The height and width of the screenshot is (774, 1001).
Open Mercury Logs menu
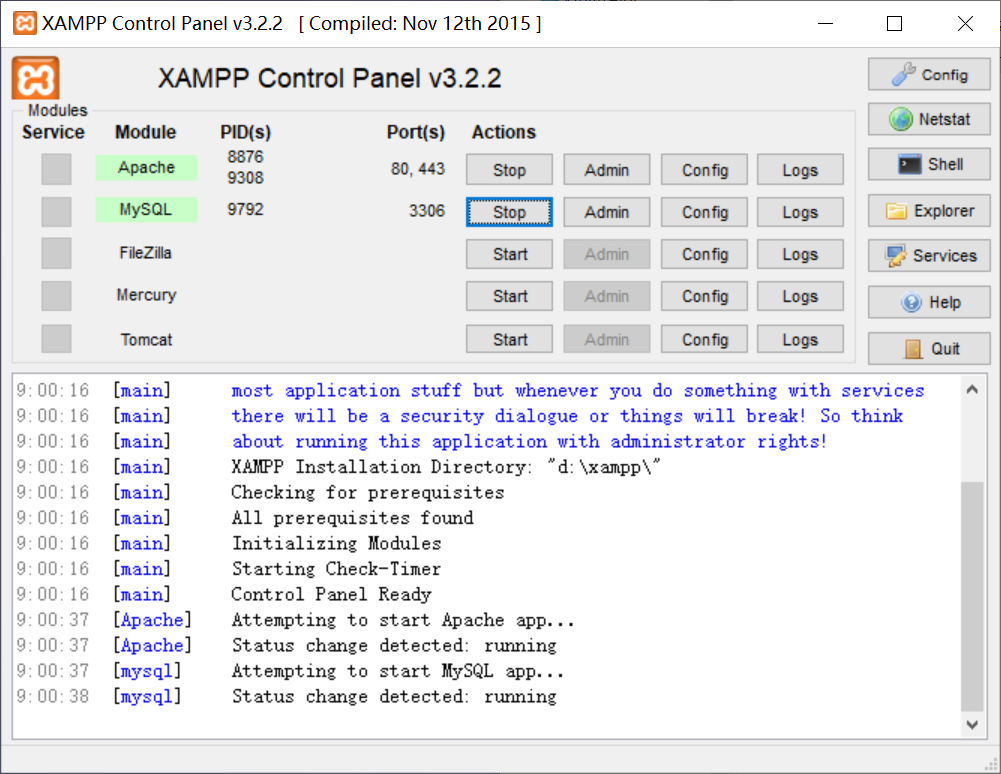tap(801, 296)
